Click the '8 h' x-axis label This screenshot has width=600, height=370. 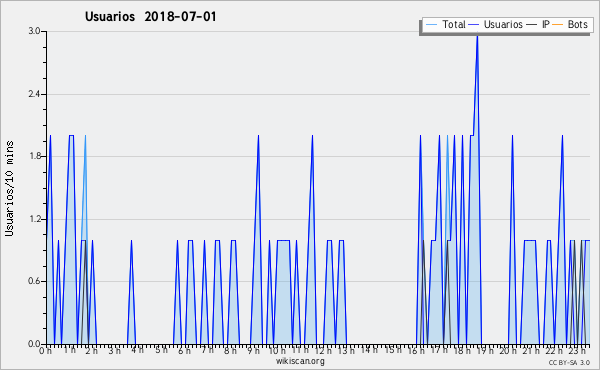230,350
